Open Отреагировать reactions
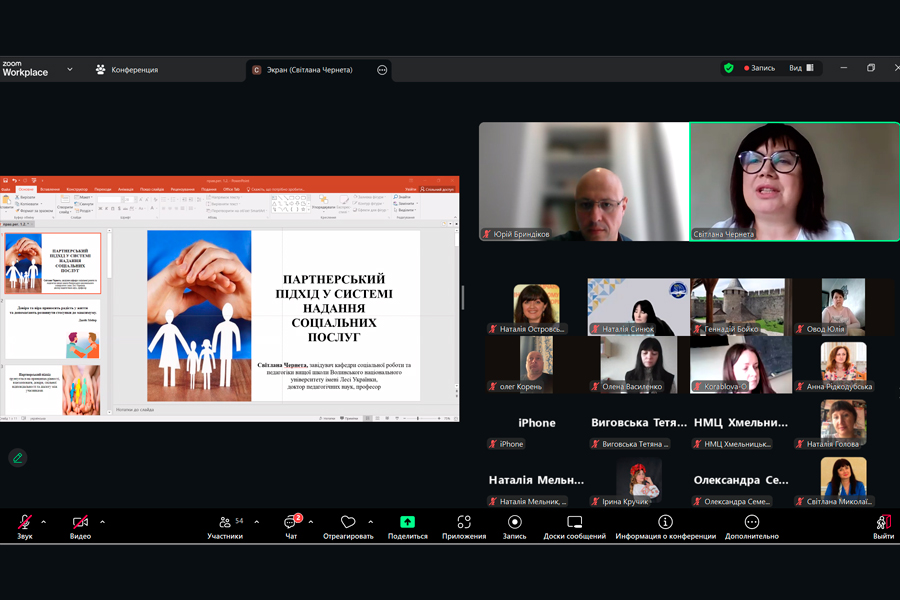This screenshot has width=900, height=600. coord(348,526)
